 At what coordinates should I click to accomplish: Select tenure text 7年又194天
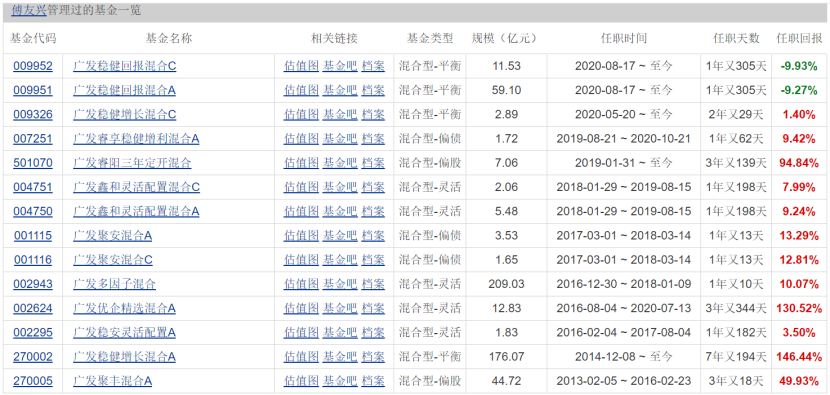tap(736, 357)
